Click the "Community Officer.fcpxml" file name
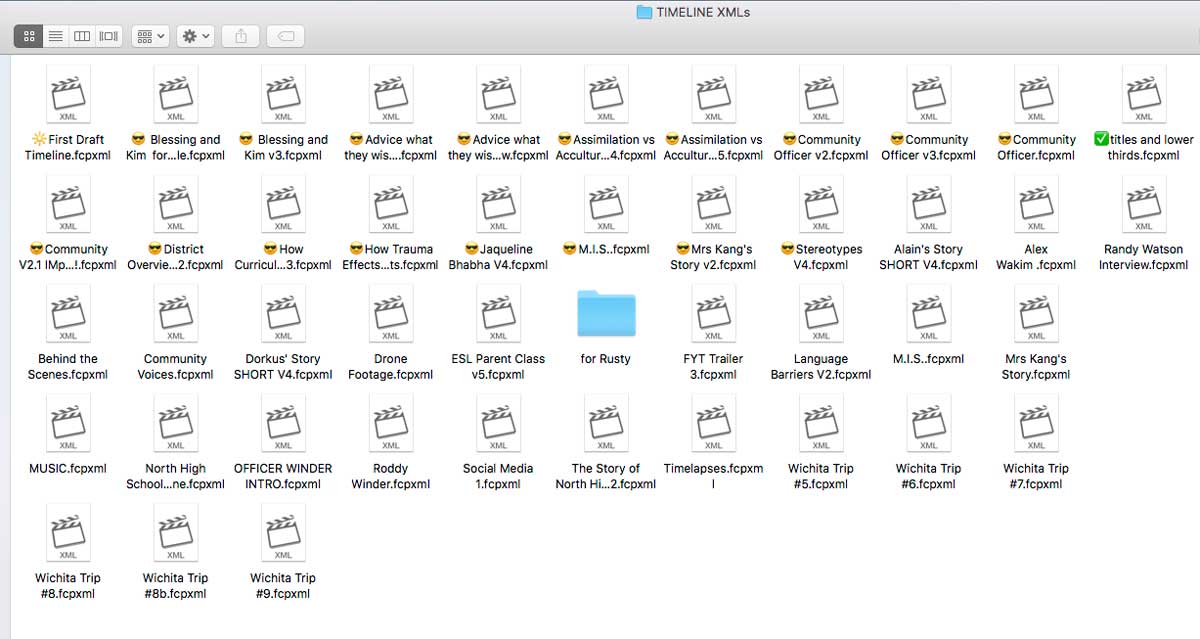Image resolution: width=1200 pixels, height=639 pixels. coord(1036,148)
